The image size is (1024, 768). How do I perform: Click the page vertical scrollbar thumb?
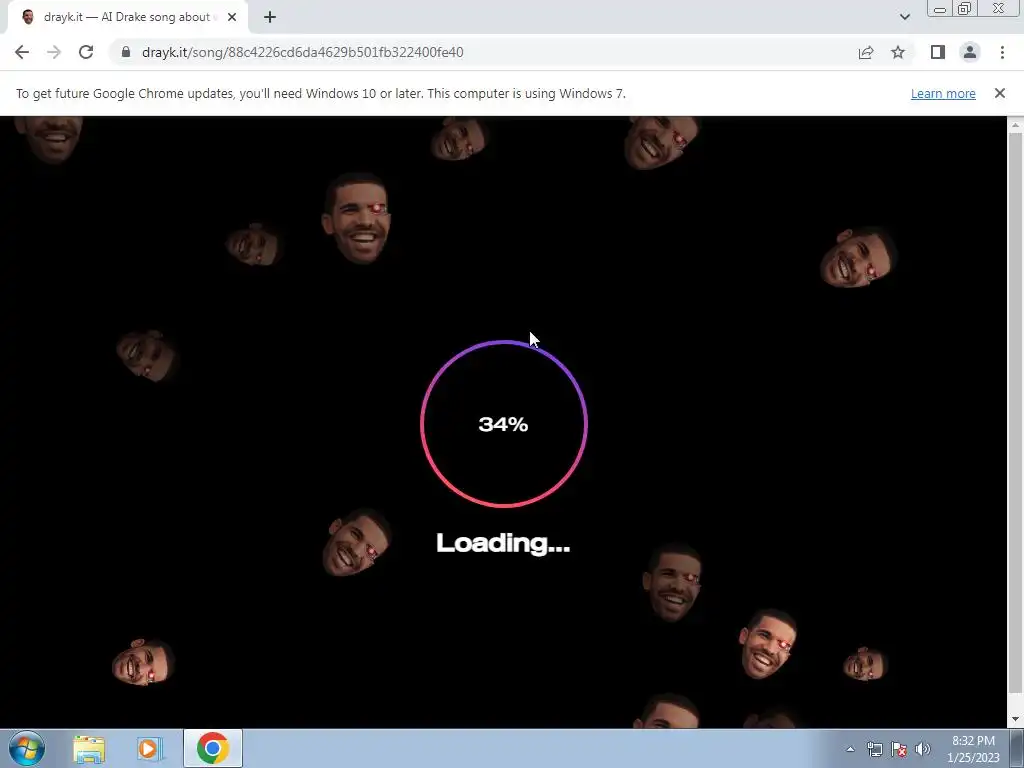(x=1016, y=411)
